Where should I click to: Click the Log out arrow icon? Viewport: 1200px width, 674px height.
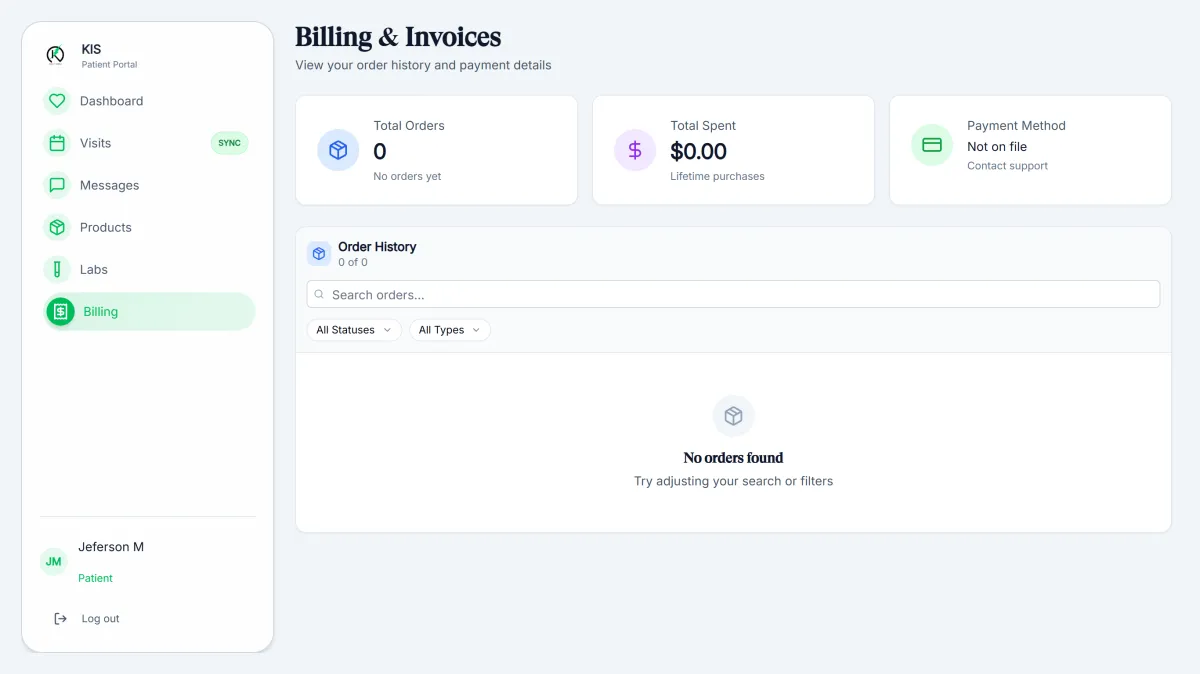(x=60, y=619)
